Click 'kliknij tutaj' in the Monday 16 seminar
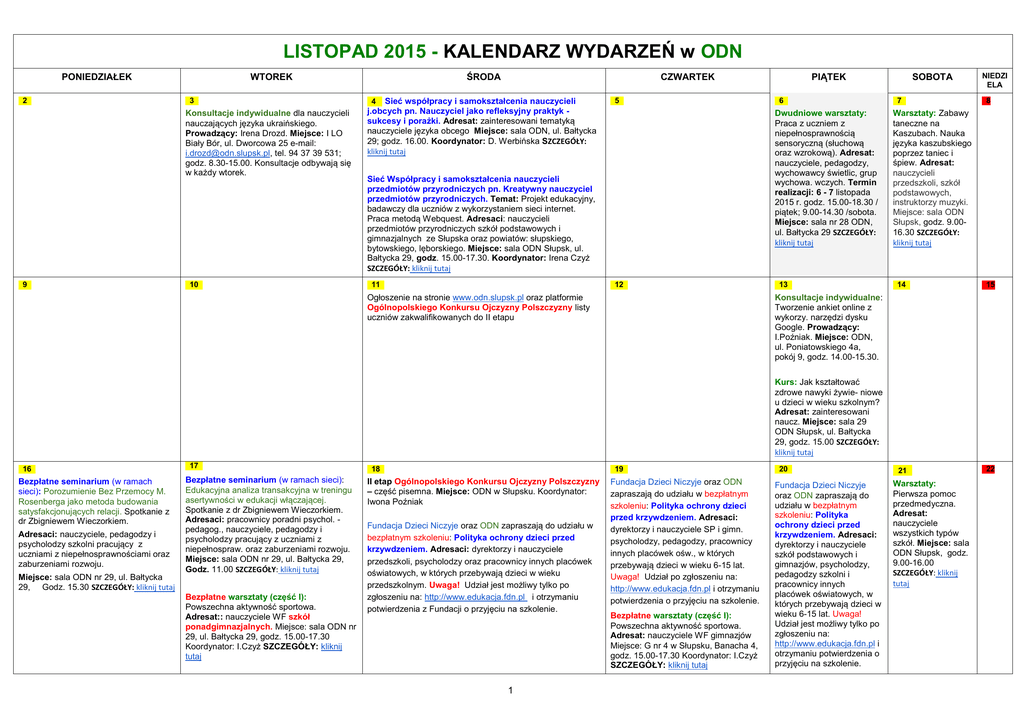Image resolution: width=1024 pixels, height=724 pixels. tap(155, 588)
